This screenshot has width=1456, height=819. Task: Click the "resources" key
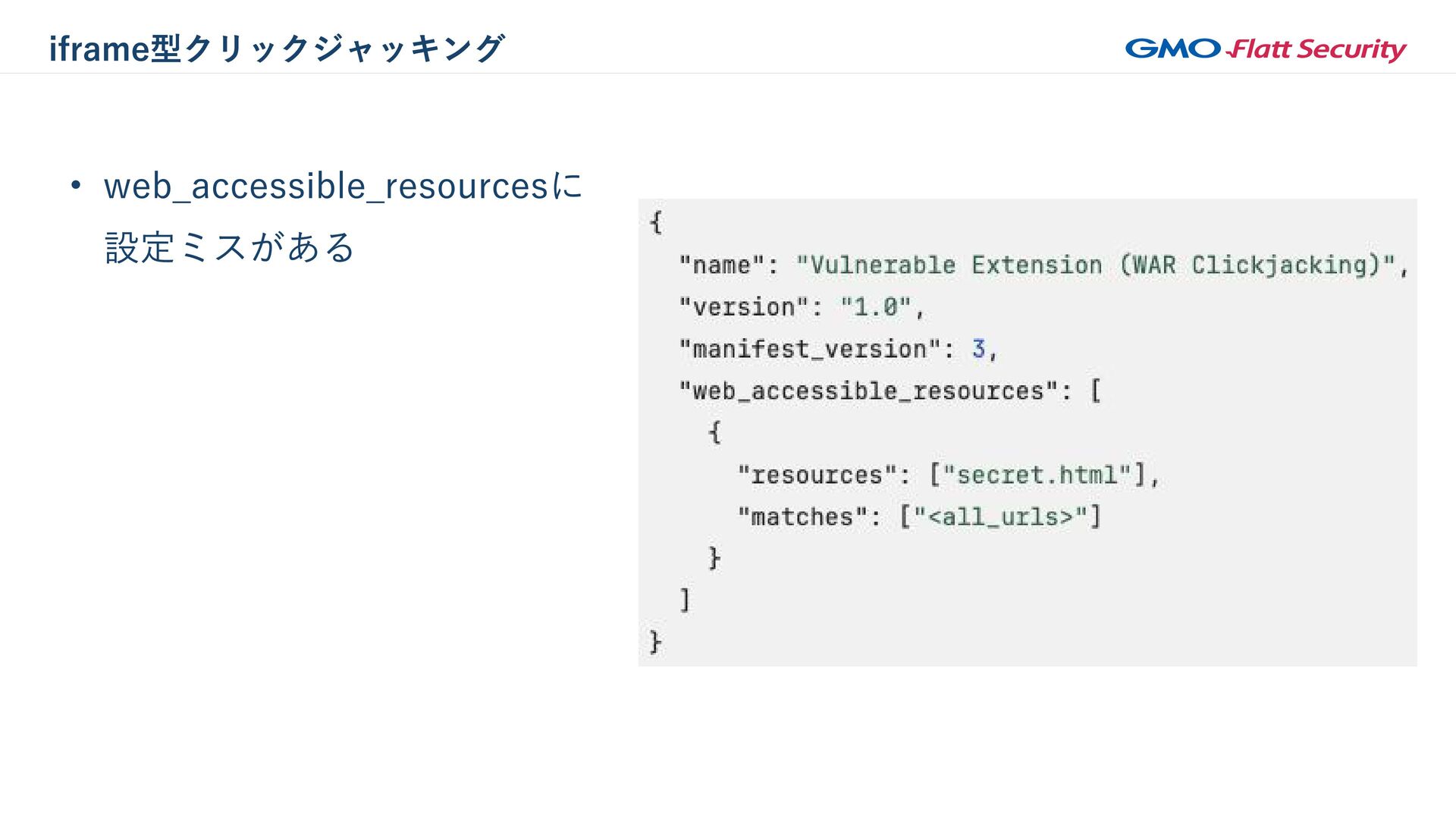[x=817, y=475]
